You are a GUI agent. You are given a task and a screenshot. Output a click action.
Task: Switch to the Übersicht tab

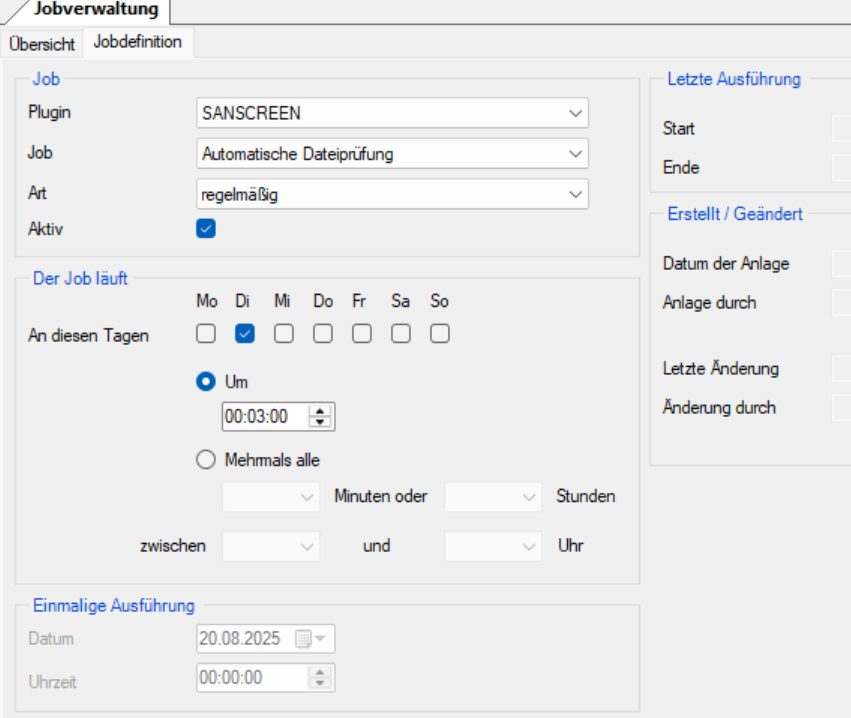click(42, 43)
